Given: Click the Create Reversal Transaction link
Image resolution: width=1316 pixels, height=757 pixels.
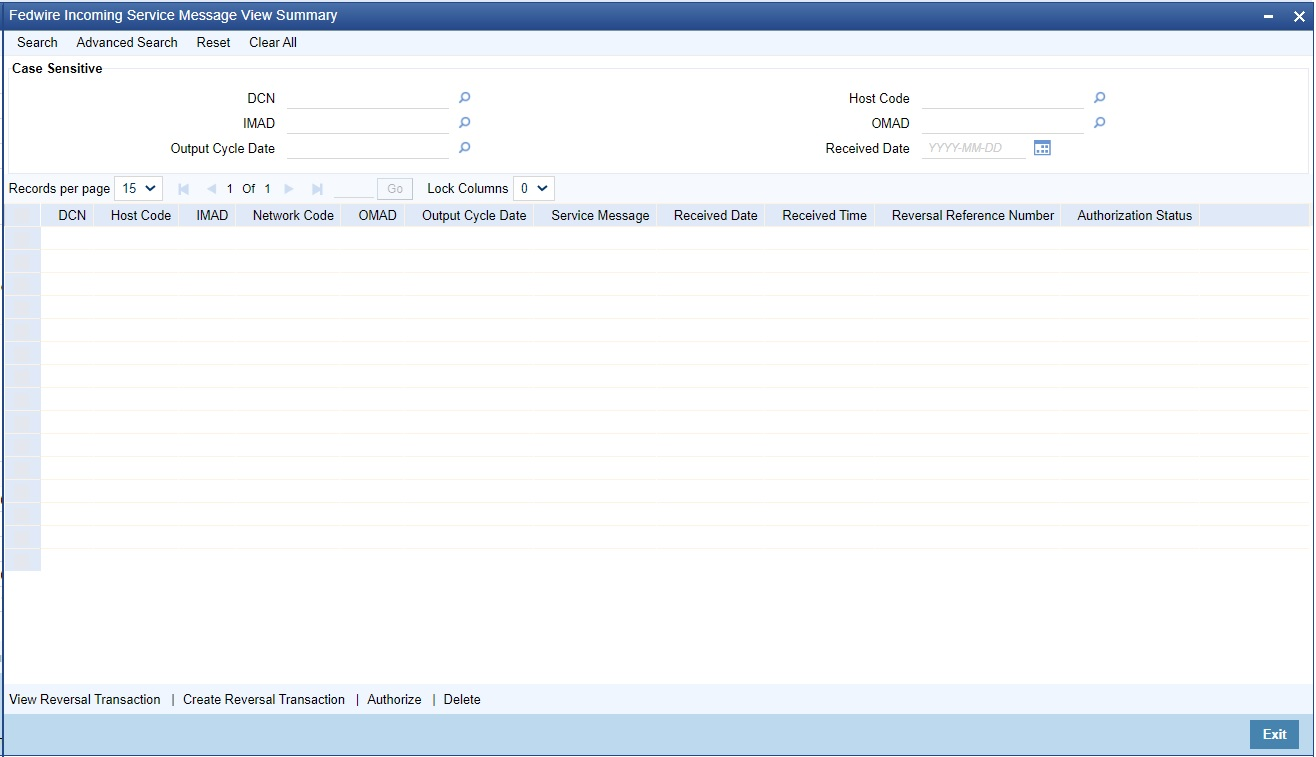Looking at the screenshot, I should tap(264, 700).
